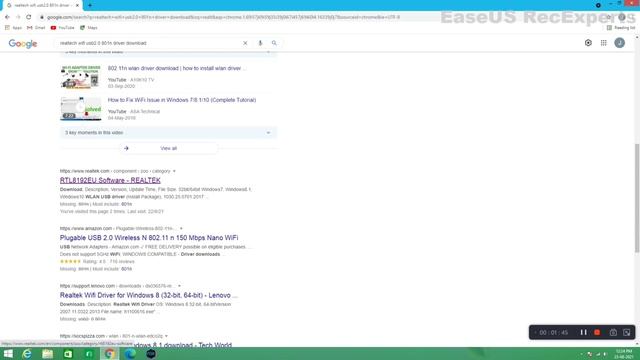Open the 'download - Tech World' result
Viewport: 640px width, 360px height.
tap(182, 344)
